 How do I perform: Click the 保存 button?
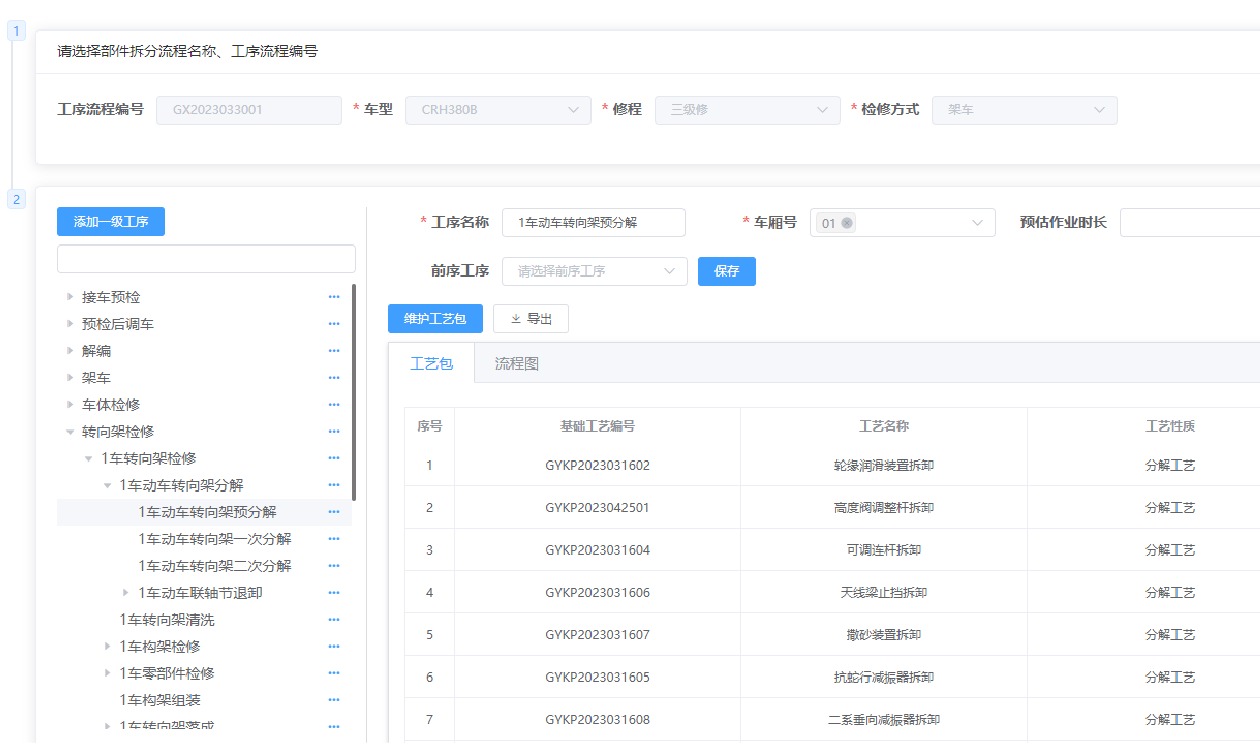click(x=727, y=271)
